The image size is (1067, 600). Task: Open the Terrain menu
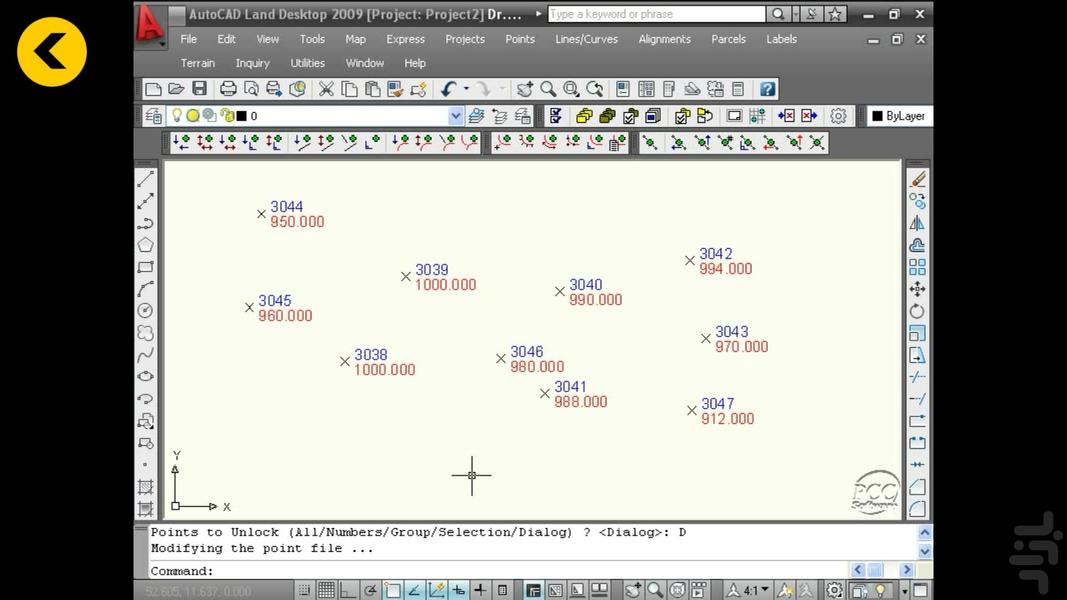tap(197, 62)
